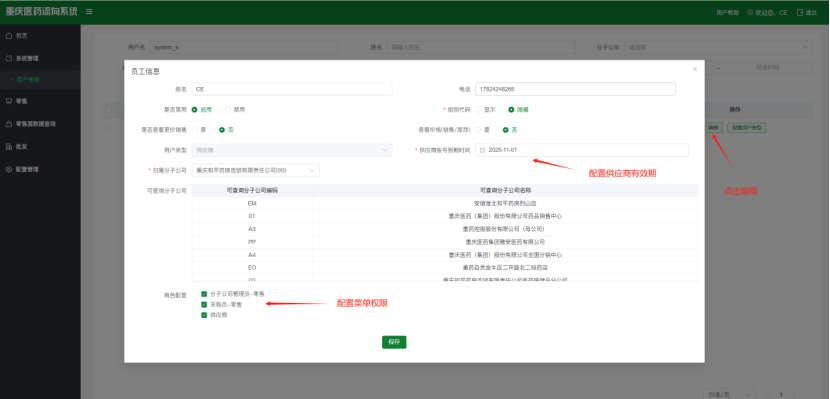This screenshot has width=830, height=399.
Task: Click the calendar icon in the expiry date field
Action: 482,150
